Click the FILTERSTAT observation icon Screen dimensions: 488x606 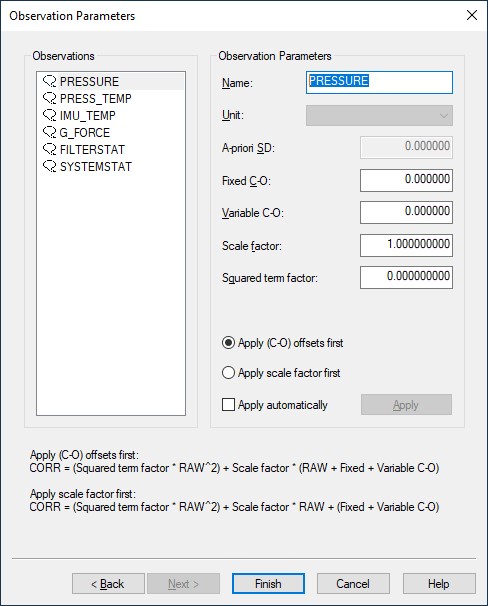(49, 149)
